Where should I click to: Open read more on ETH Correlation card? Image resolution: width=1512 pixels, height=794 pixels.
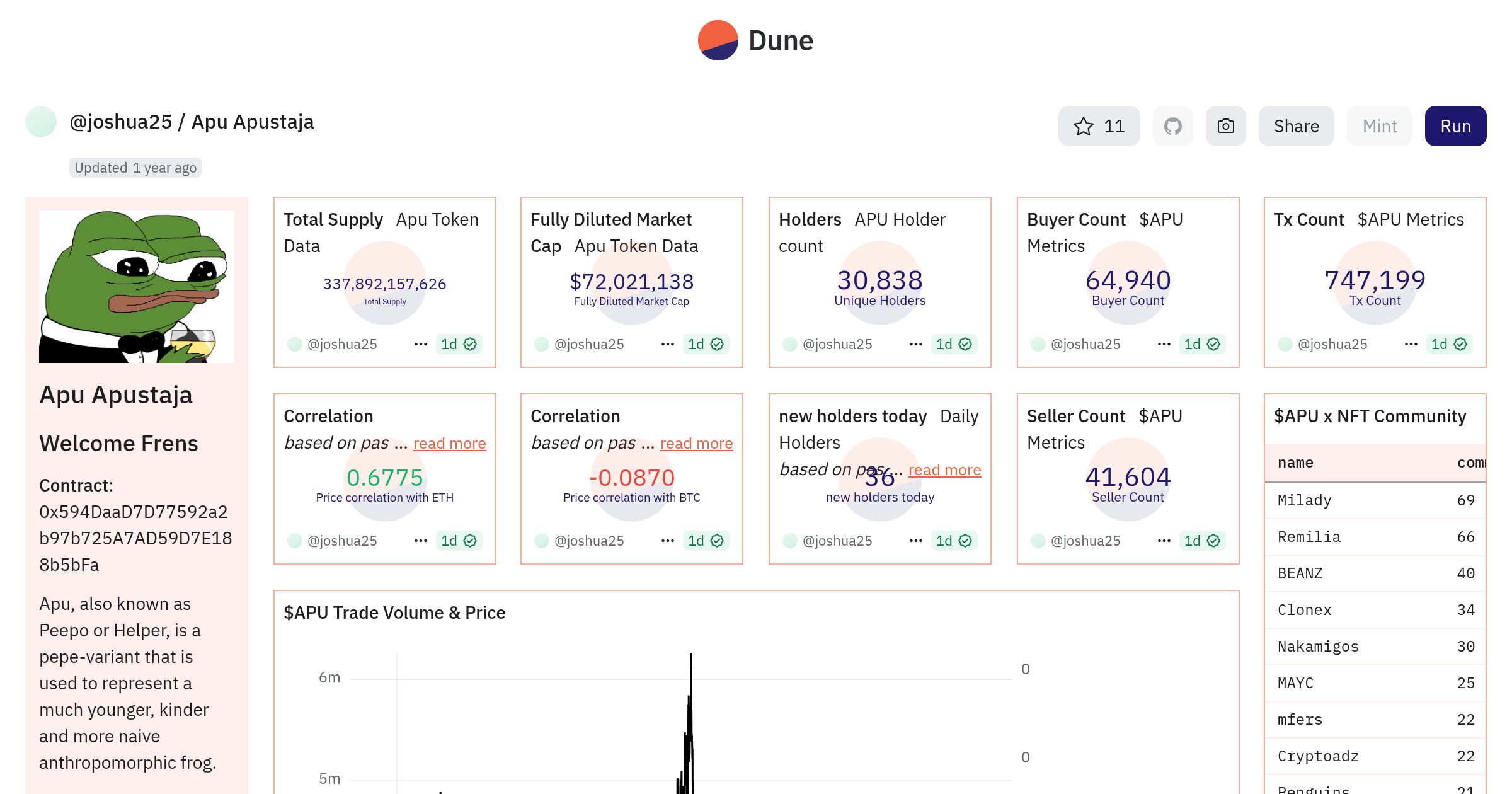[449, 443]
